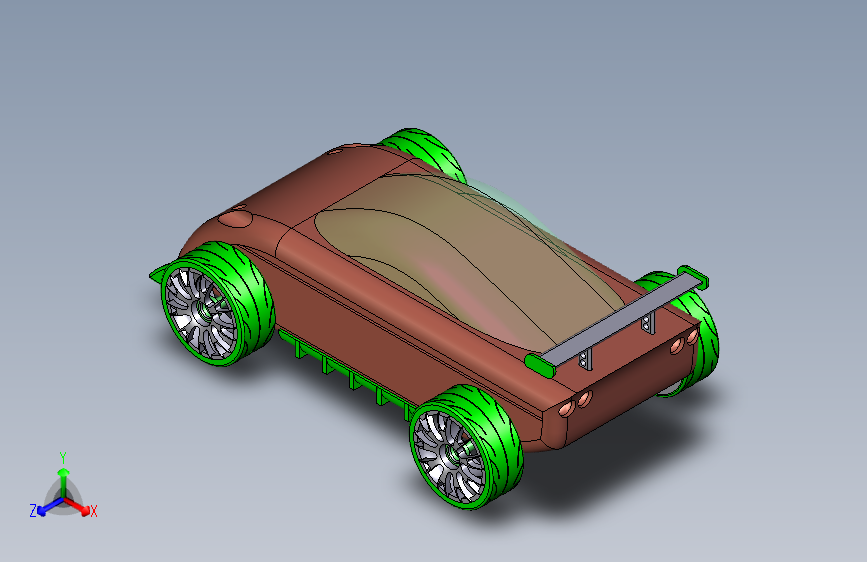Select the silver rim of the rear wheel nearest the viewer
The image size is (867, 562).
point(449,457)
